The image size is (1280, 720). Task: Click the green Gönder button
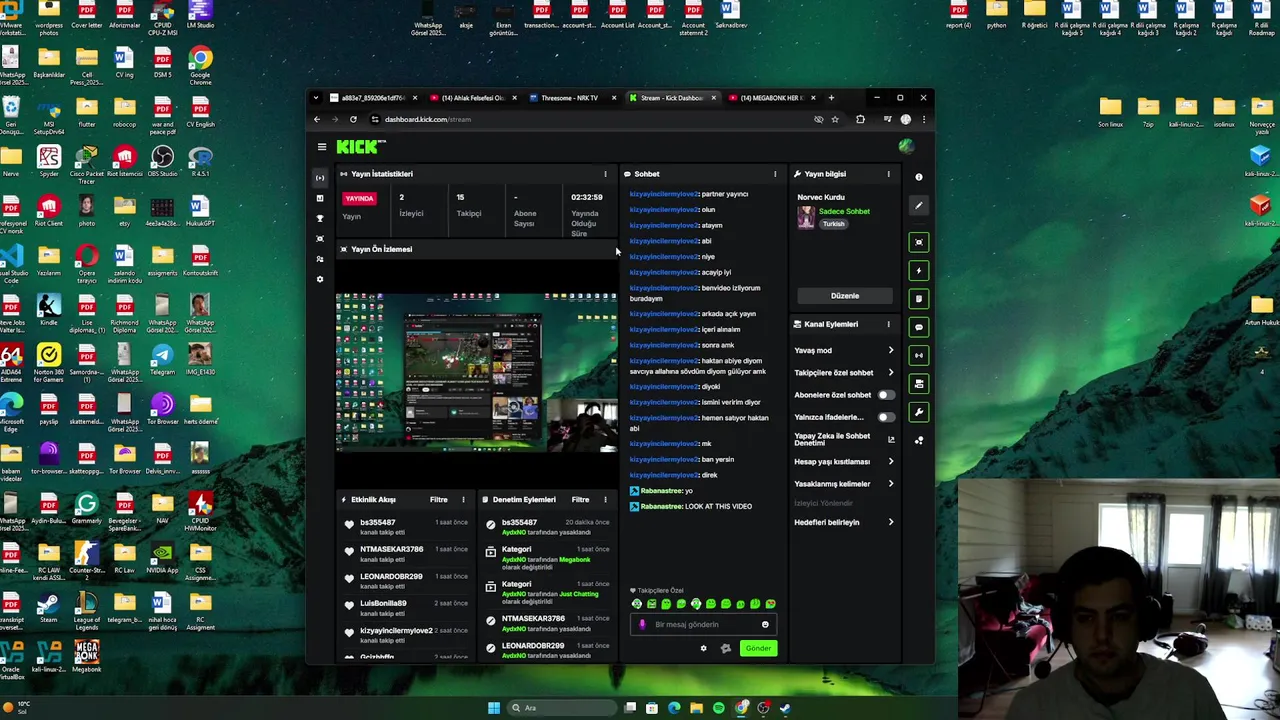(758, 648)
